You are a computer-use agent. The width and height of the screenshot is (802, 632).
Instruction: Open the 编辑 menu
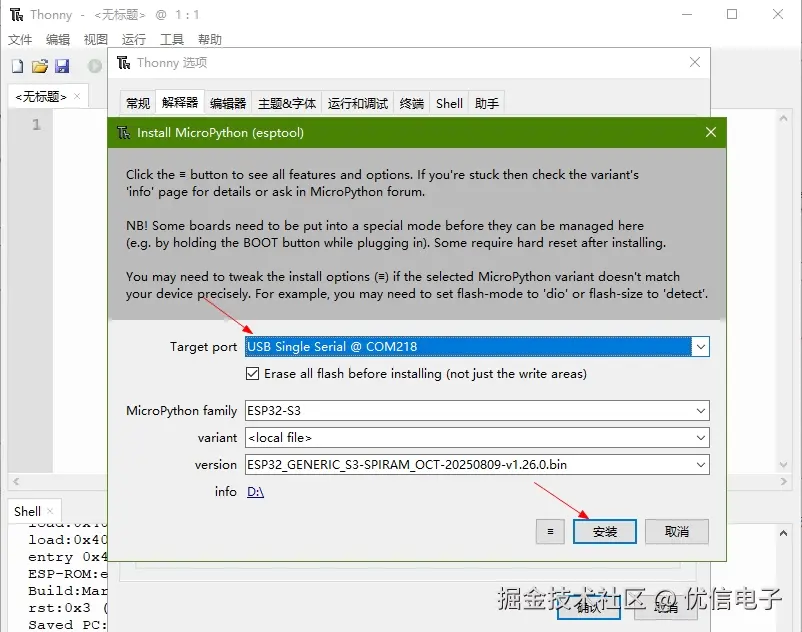click(x=58, y=39)
